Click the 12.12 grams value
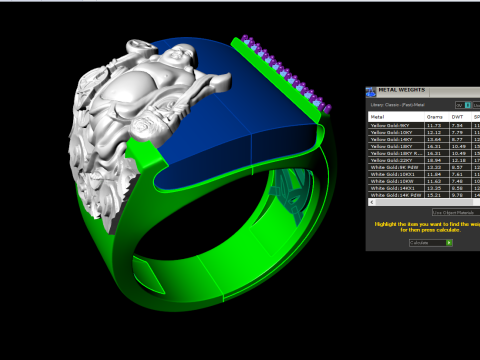 (x=434, y=133)
